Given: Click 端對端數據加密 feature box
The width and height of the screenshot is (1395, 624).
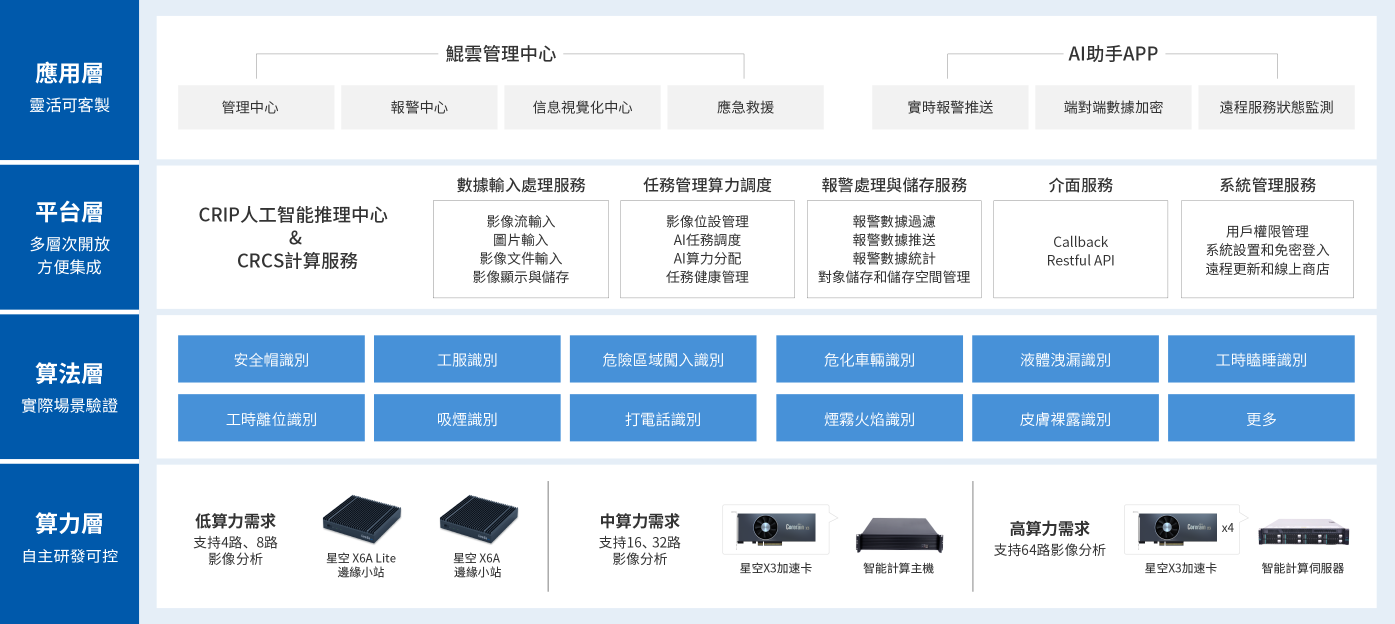Looking at the screenshot, I should [x=1113, y=107].
